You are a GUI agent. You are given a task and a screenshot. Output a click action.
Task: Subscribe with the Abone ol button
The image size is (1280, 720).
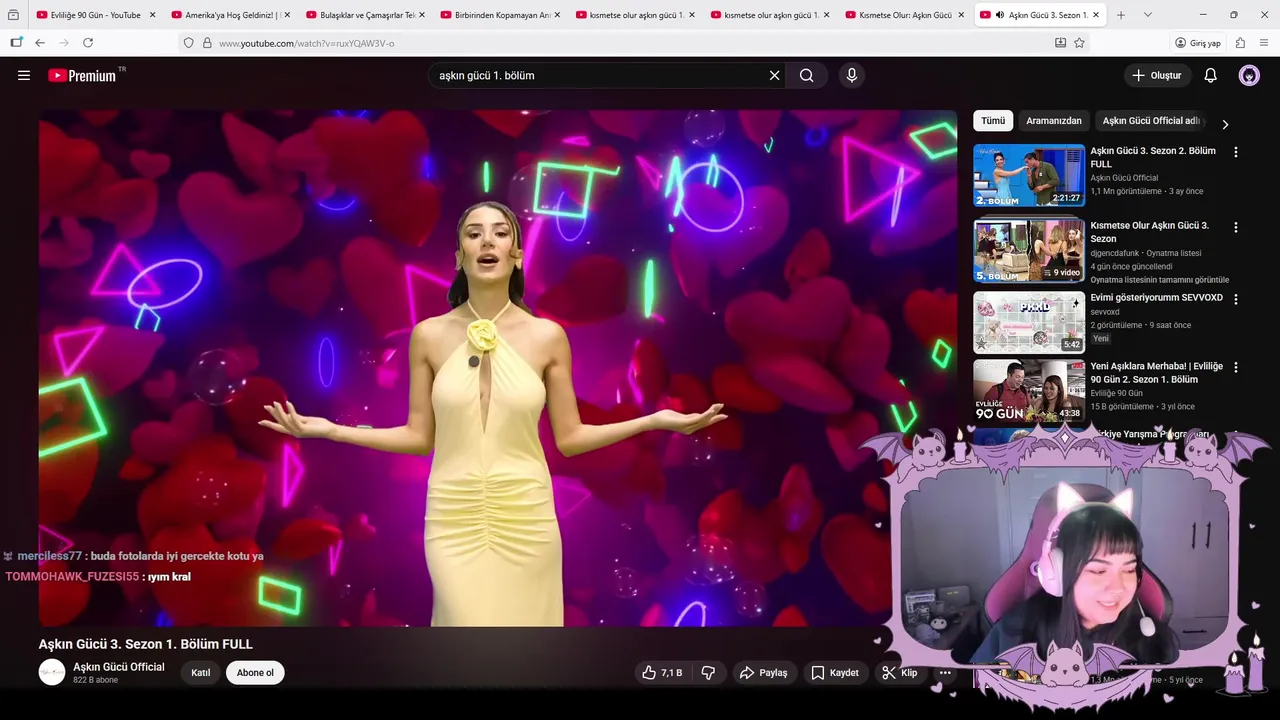tap(255, 673)
